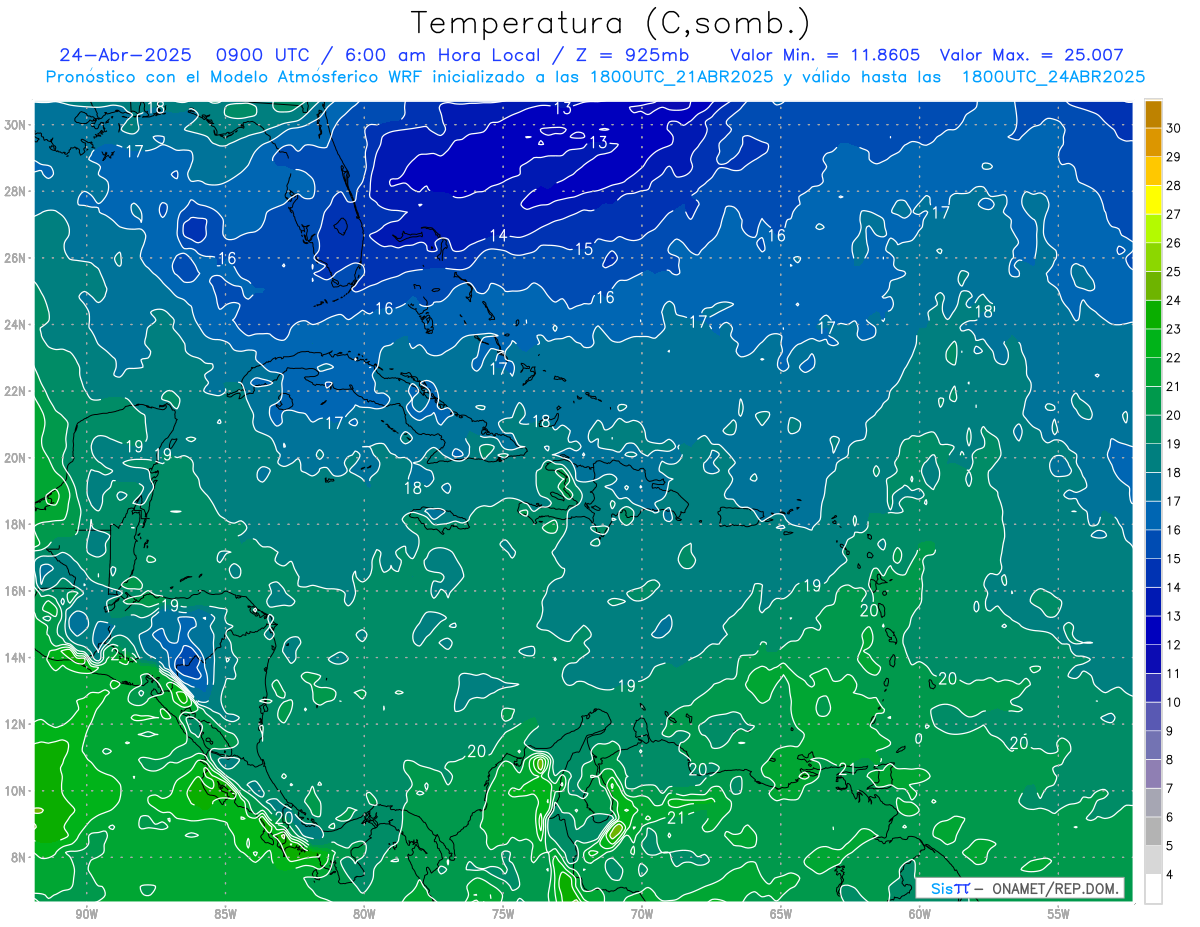The height and width of the screenshot is (927, 1200).
Task: Click the '16N' latitude axis label
Action: click(16, 591)
